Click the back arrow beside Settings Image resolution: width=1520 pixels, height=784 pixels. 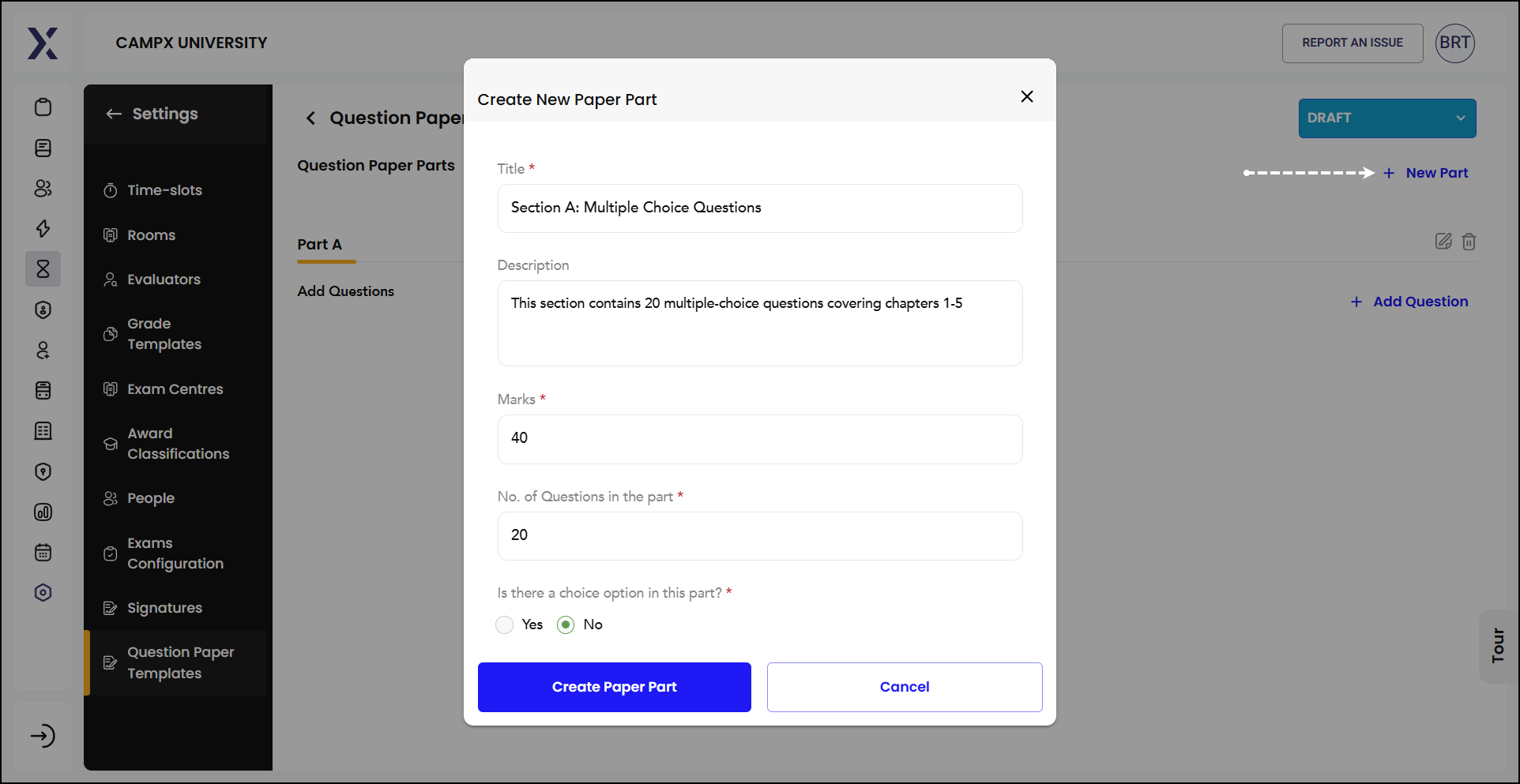[x=114, y=114]
